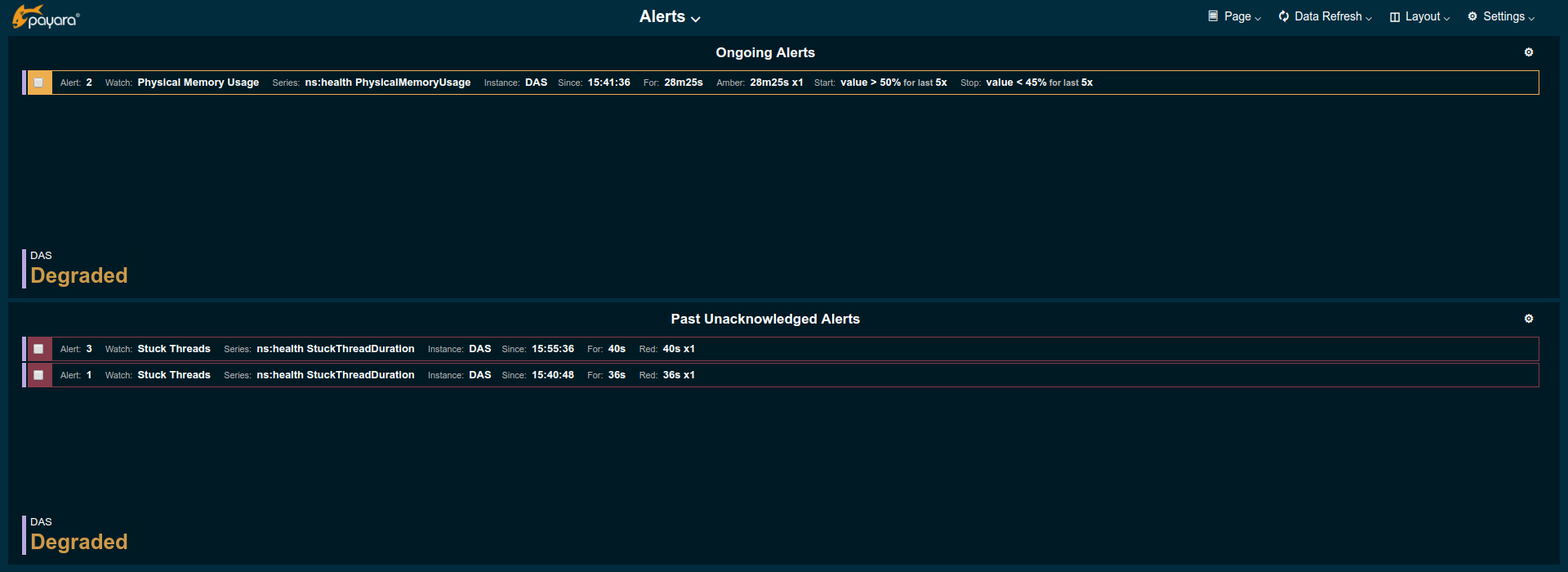Open the Past Unacknowledged Alerts gear settings
Viewport: 1568px width, 572px height.
pos(1528,319)
